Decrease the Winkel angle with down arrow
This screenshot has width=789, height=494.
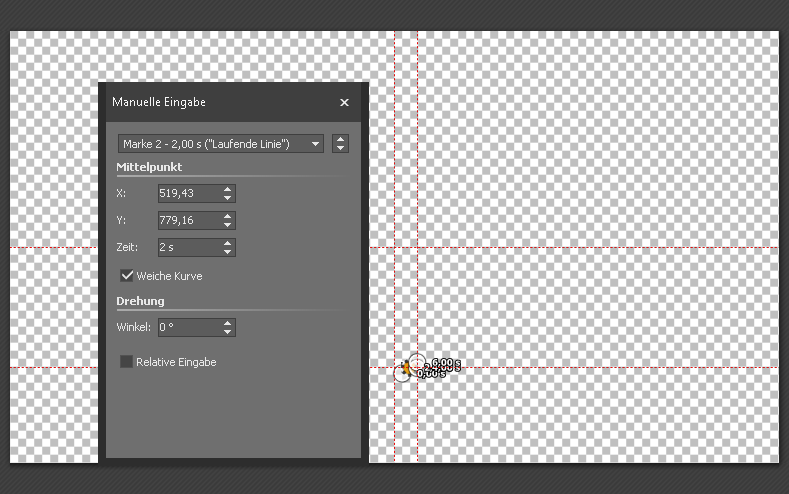[228, 331]
